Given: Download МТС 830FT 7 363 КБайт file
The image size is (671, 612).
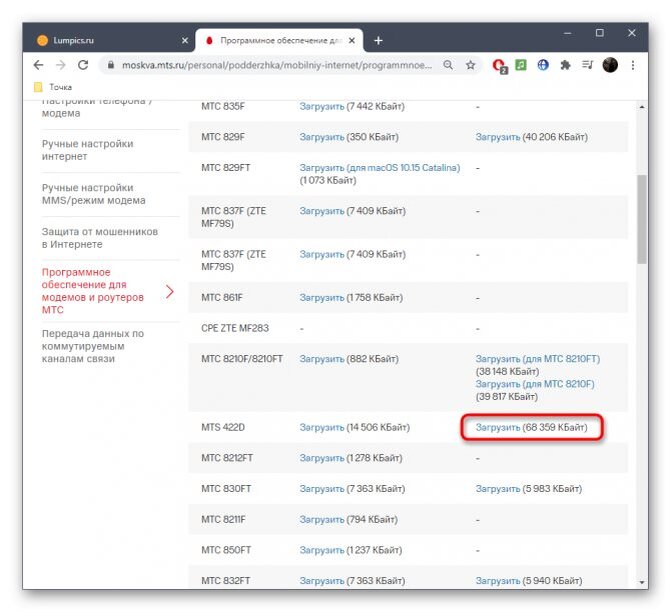Looking at the screenshot, I should (x=322, y=489).
